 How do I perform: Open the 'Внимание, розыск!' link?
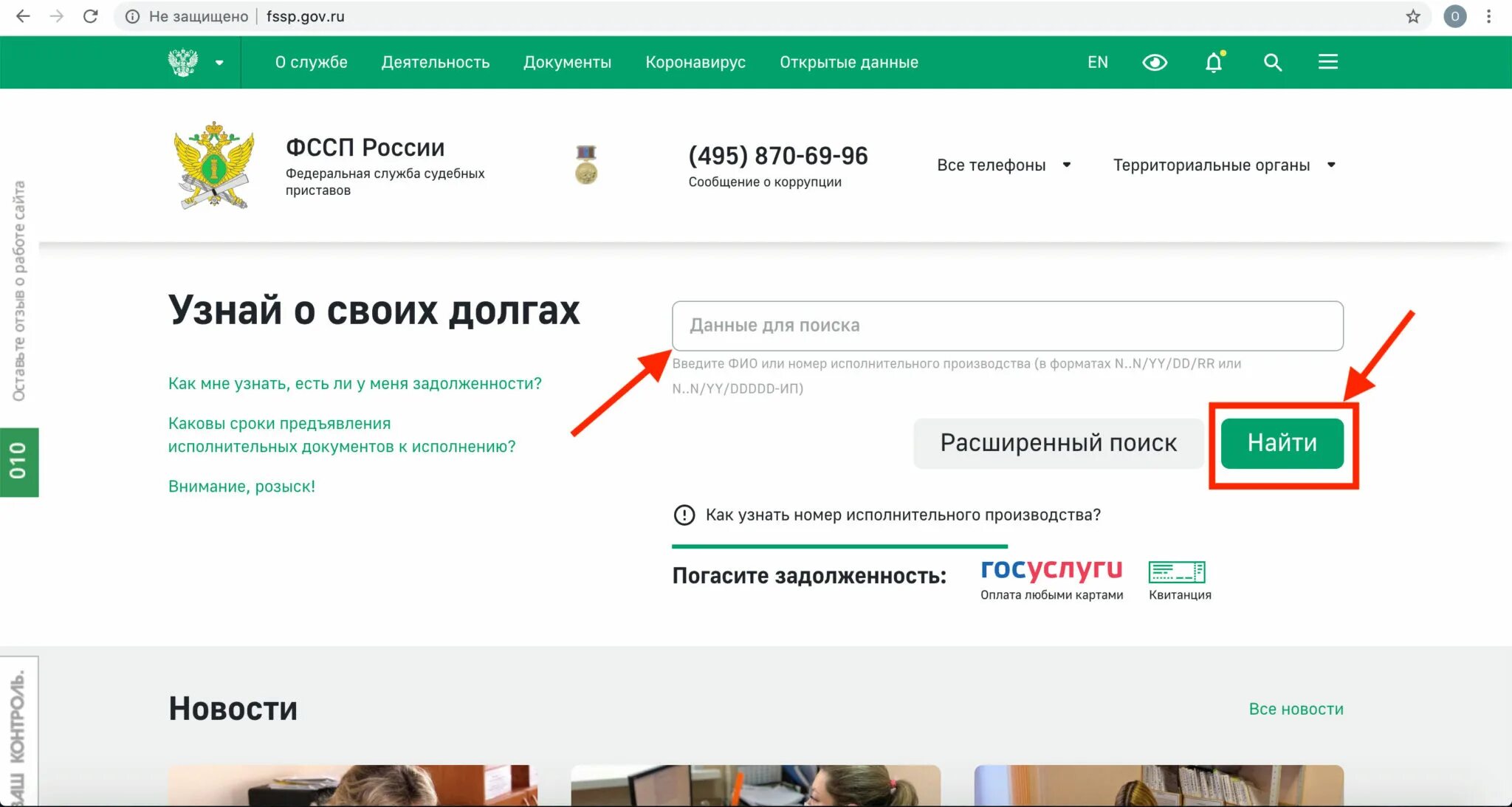coord(241,487)
